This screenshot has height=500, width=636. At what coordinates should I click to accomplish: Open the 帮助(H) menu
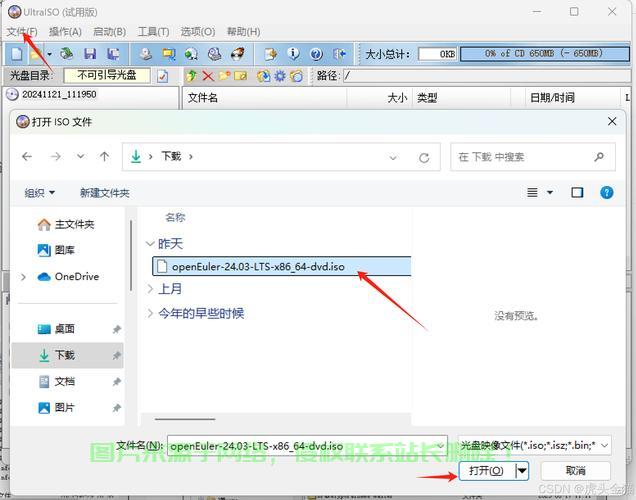tap(243, 32)
